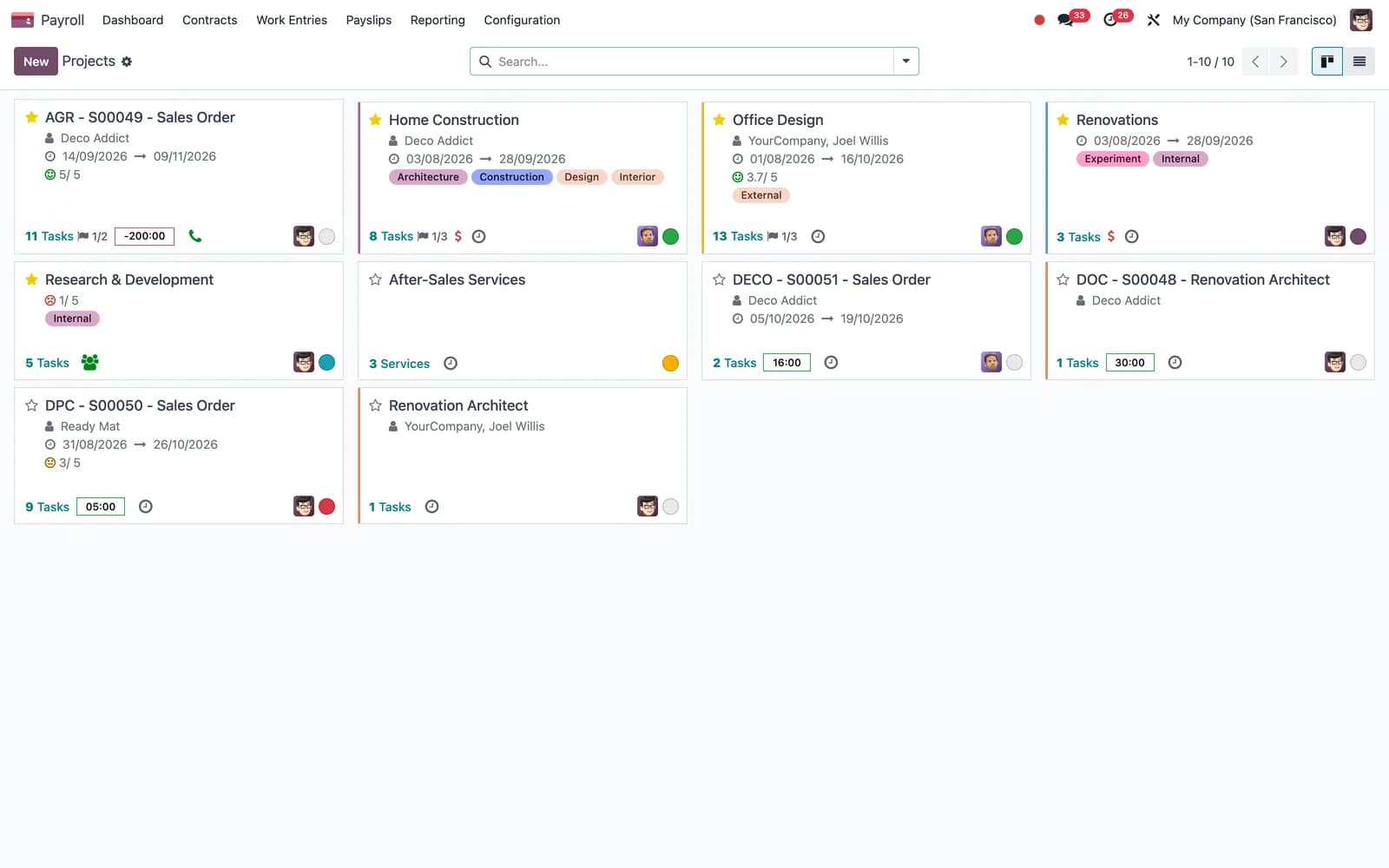Click the green status circle on Home Construction

click(670, 236)
